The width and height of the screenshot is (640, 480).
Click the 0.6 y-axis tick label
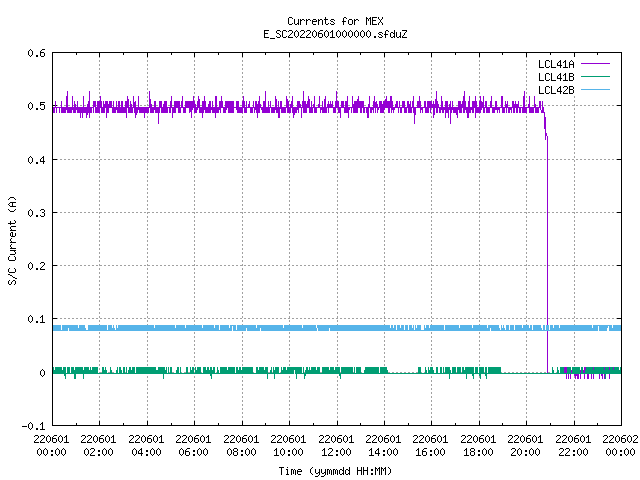tap(36, 53)
